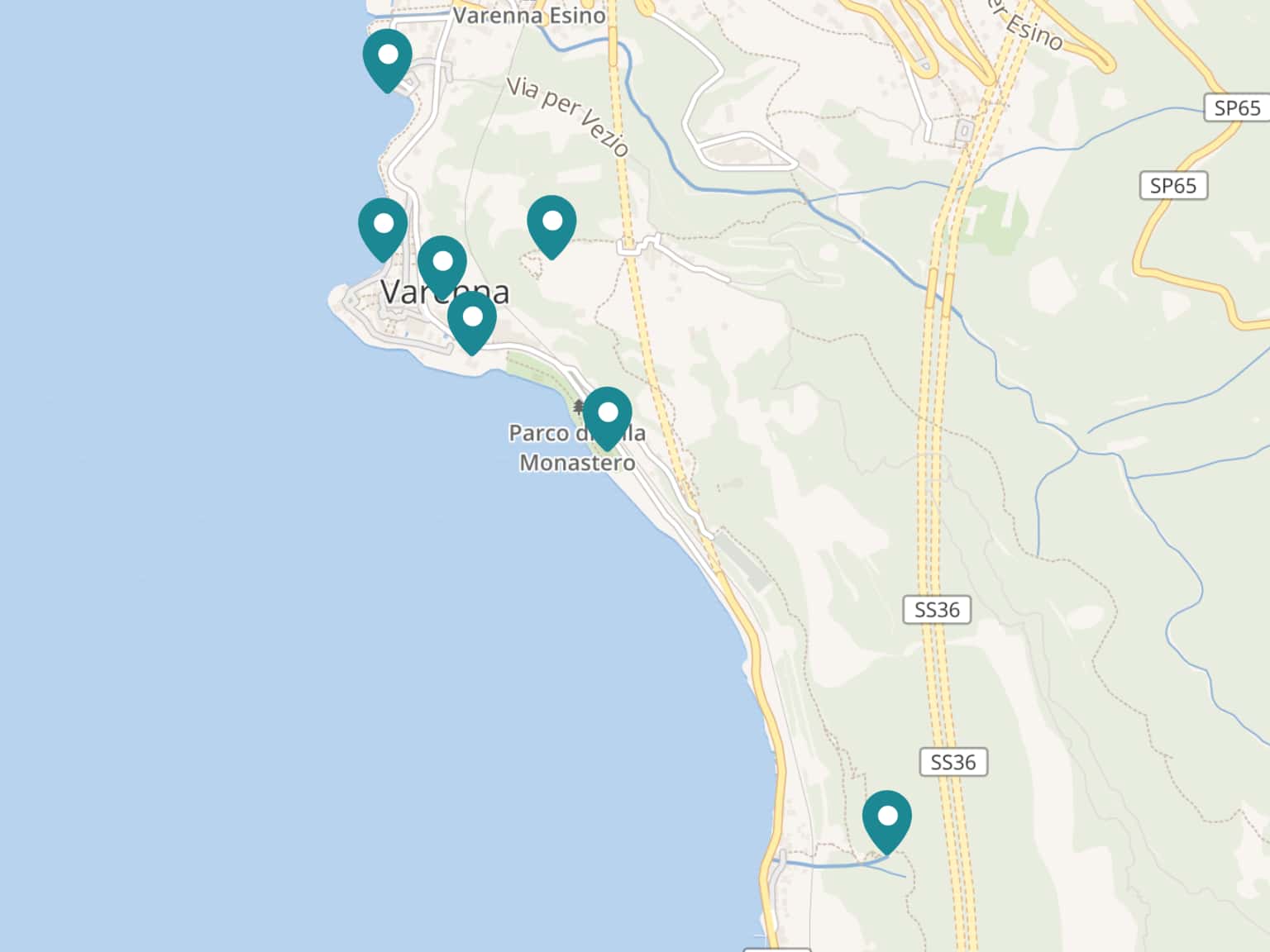Click the lower SP65 road shield
This screenshot has height=952, width=1270.
tap(1172, 186)
